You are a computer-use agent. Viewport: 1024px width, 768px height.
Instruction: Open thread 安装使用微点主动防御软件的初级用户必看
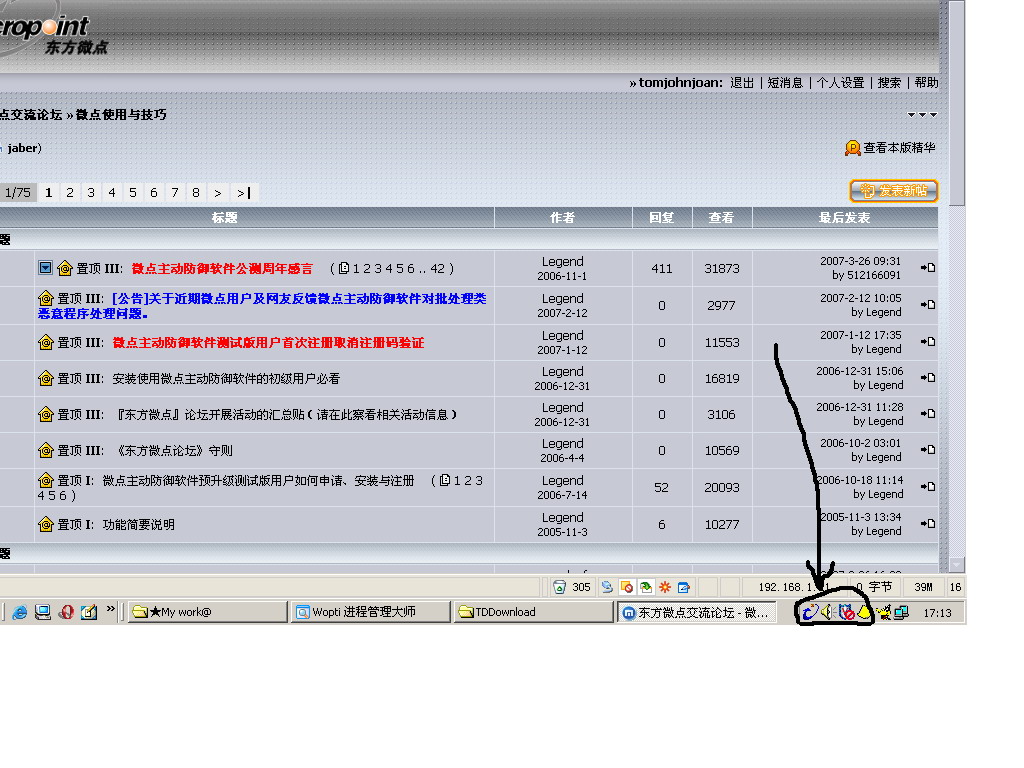[226, 379]
